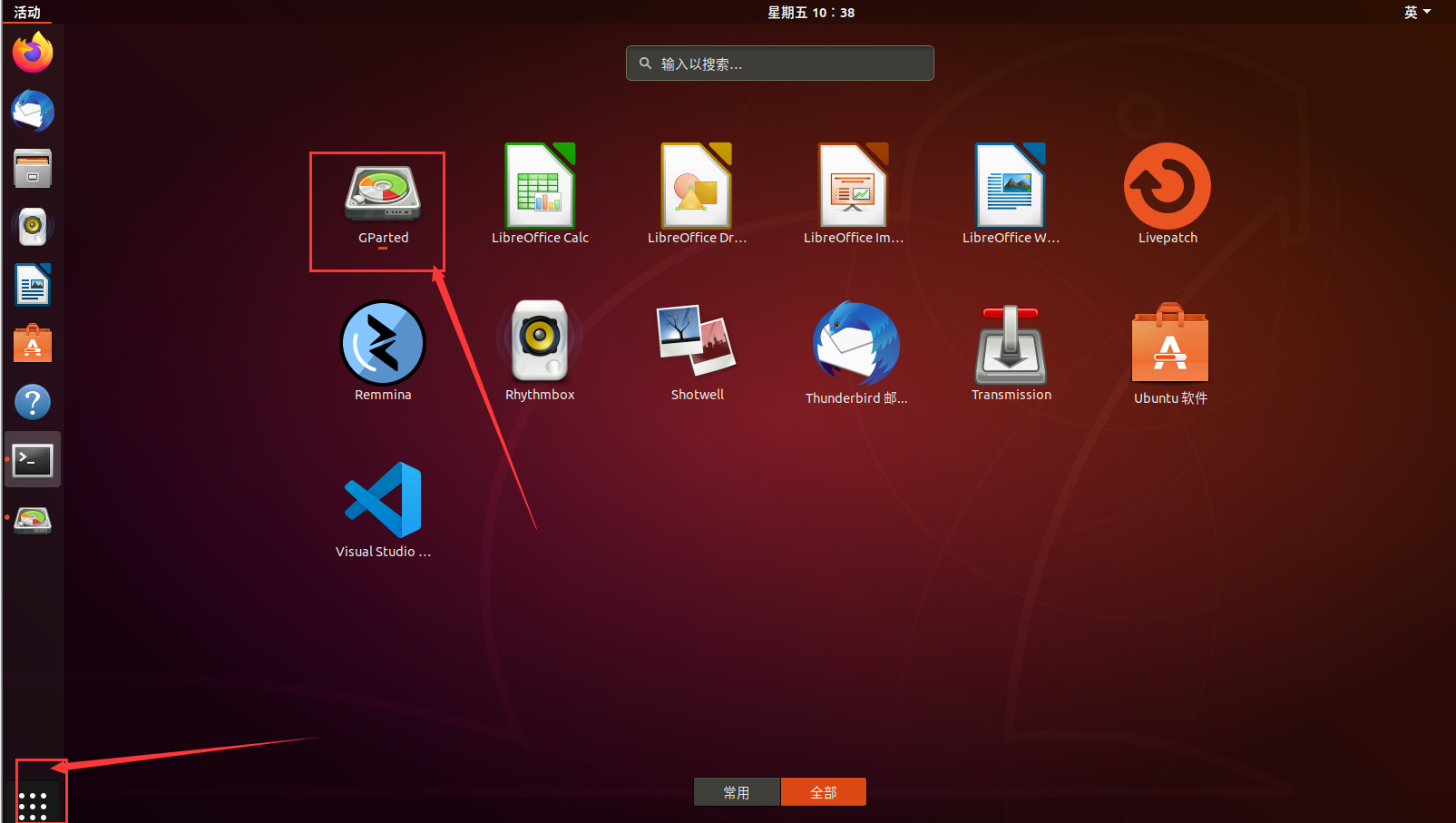Open Ubuntu Software from the app grid
The height and width of the screenshot is (823, 1456).
click(x=1170, y=353)
